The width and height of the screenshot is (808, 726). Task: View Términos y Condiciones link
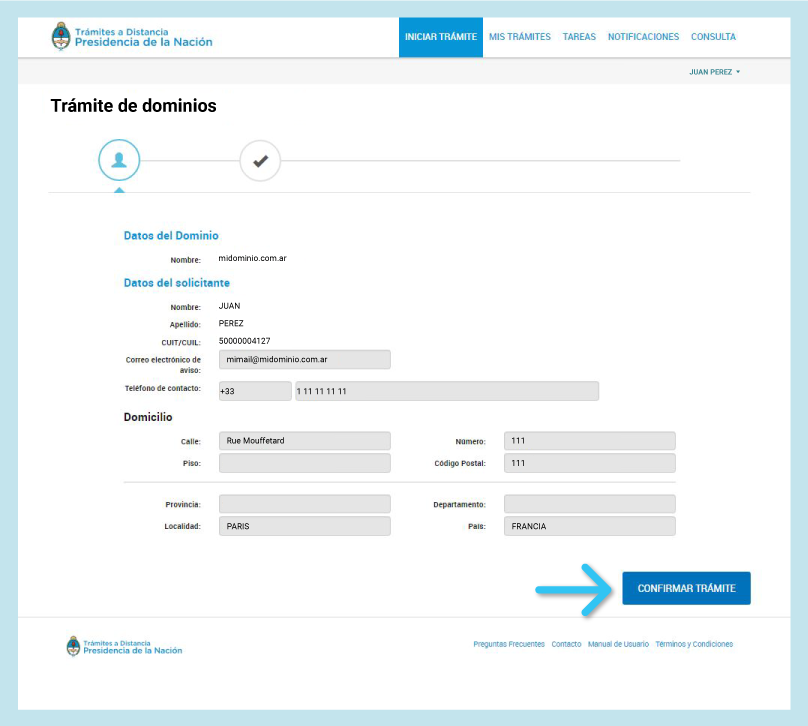point(694,644)
